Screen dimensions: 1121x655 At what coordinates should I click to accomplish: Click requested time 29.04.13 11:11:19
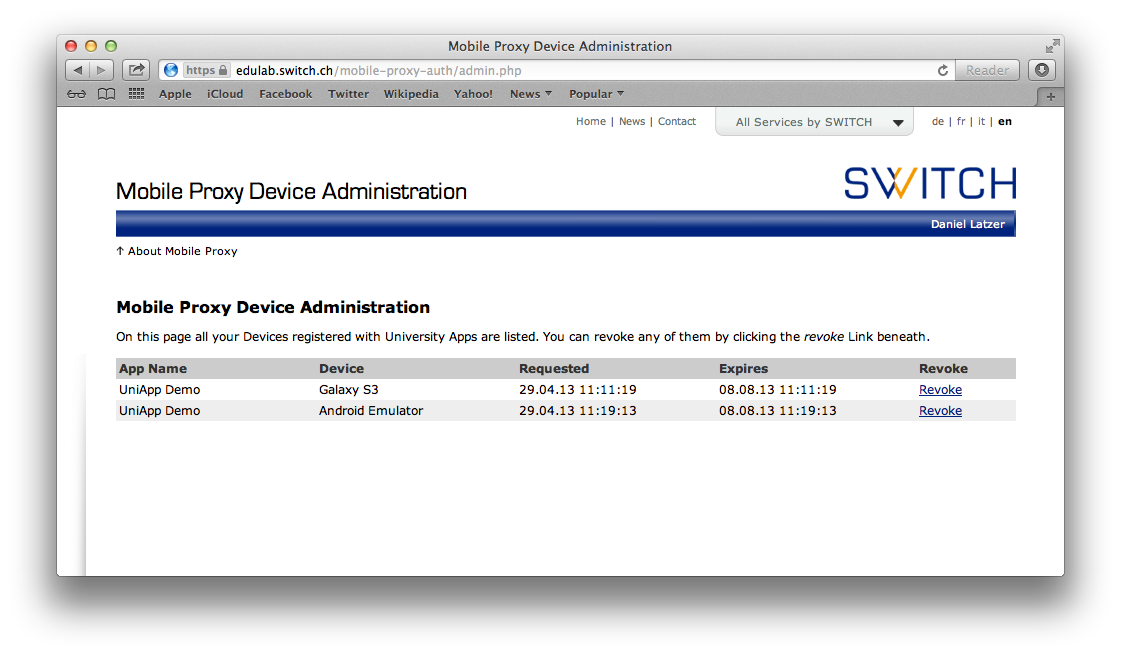pyautogui.click(x=578, y=390)
